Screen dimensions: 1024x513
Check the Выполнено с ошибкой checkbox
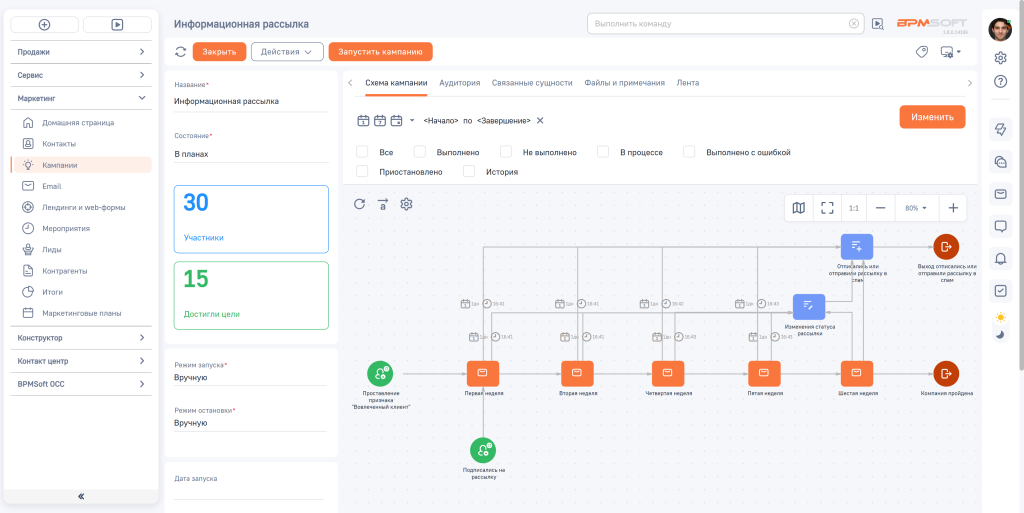[x=690, y=152]
